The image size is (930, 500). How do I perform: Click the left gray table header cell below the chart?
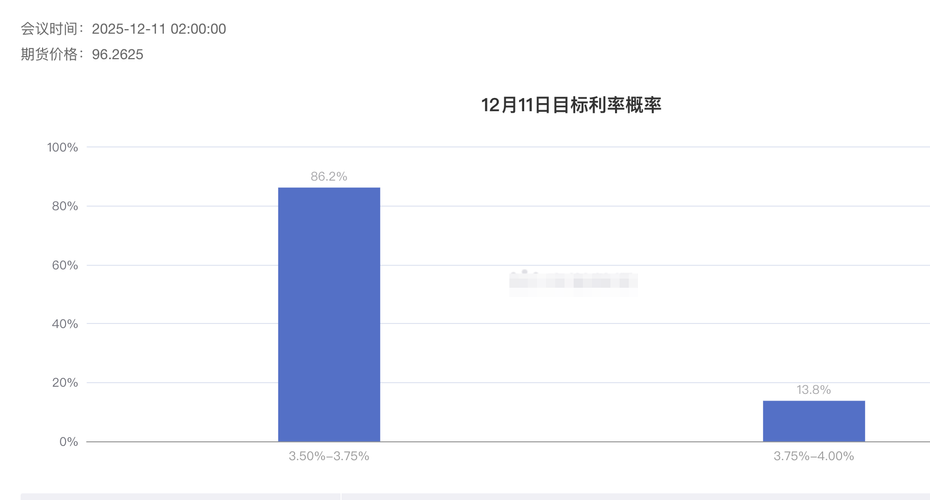(180, 496)
